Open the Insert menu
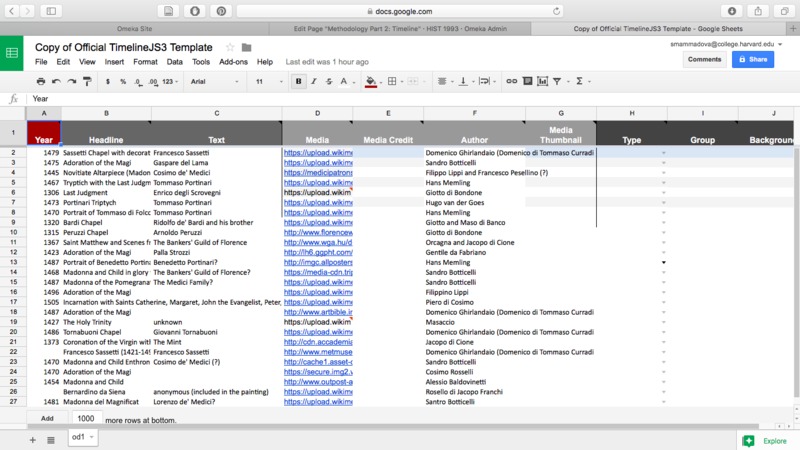Viewport: 800px width, 450px height. [x=114, y=62]
